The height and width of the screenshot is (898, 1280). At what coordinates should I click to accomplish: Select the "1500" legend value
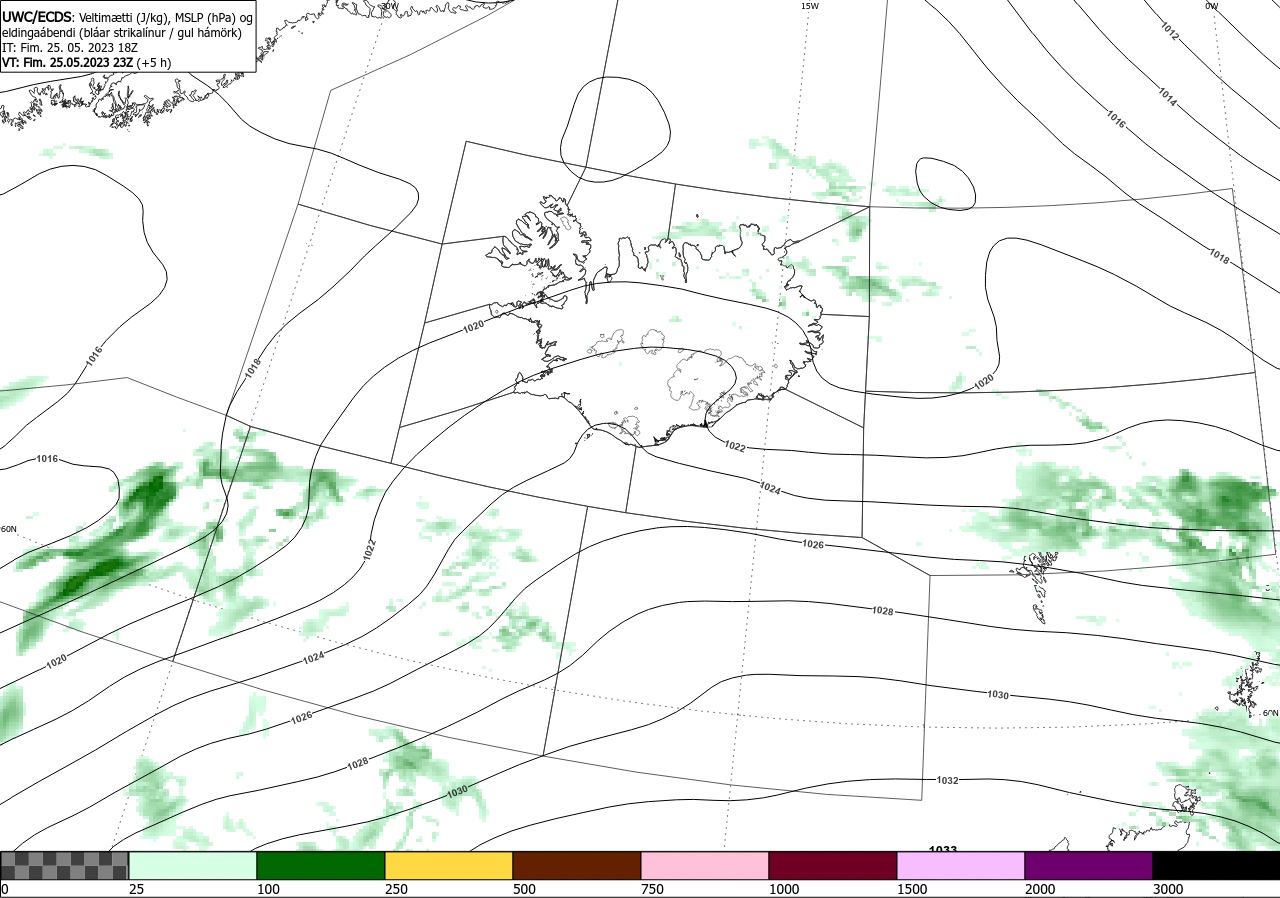pos(913,889)
